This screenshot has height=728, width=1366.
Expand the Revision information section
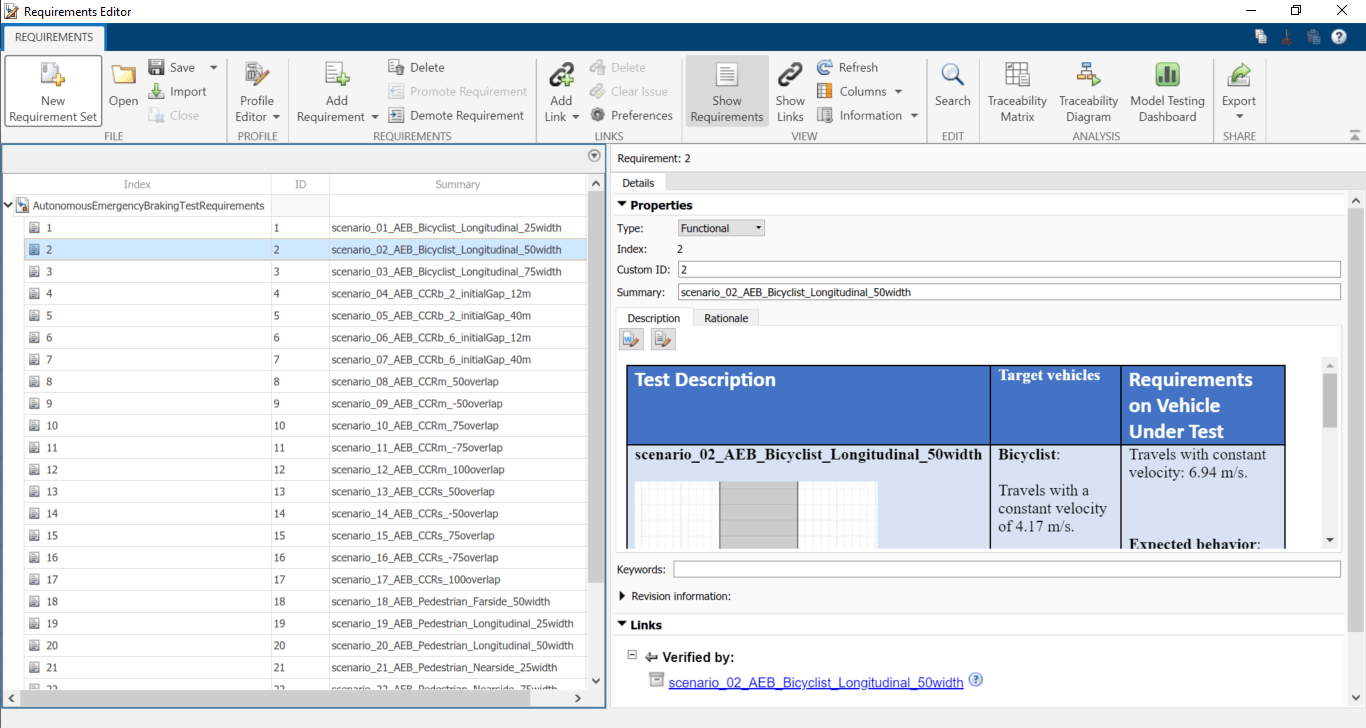623,596
